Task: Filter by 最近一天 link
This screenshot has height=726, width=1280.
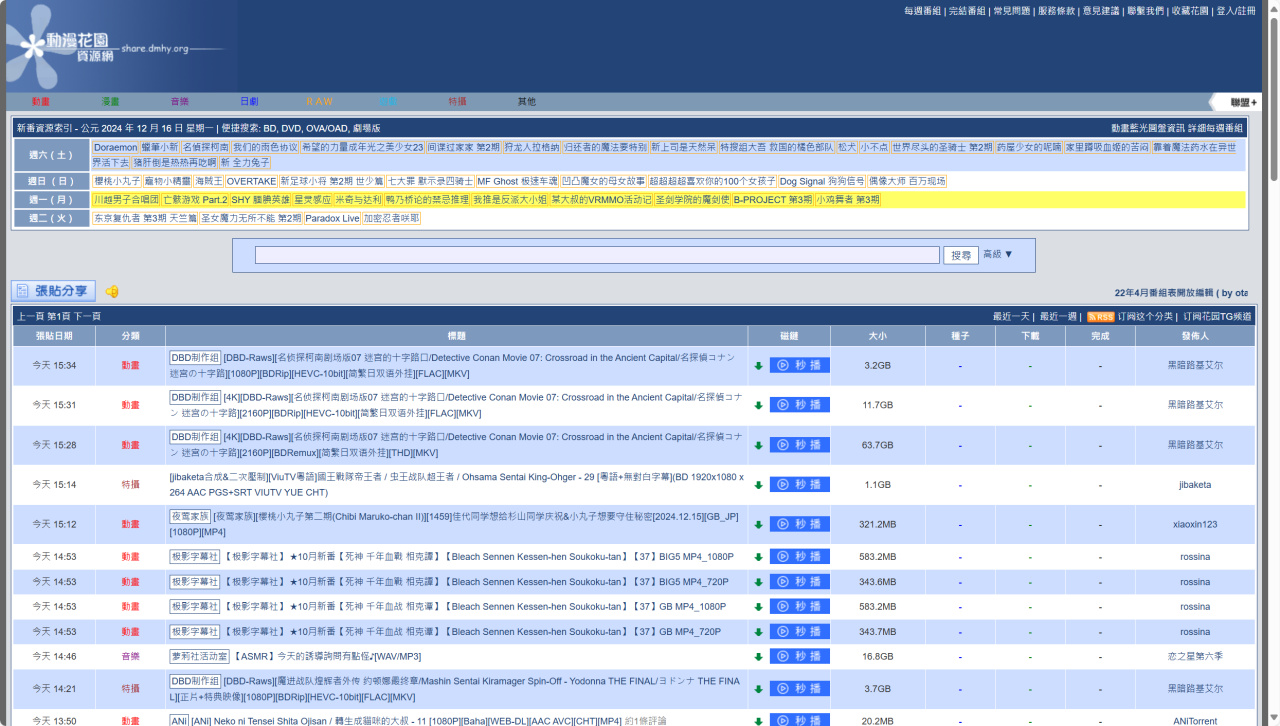Action: [1011, 316]
